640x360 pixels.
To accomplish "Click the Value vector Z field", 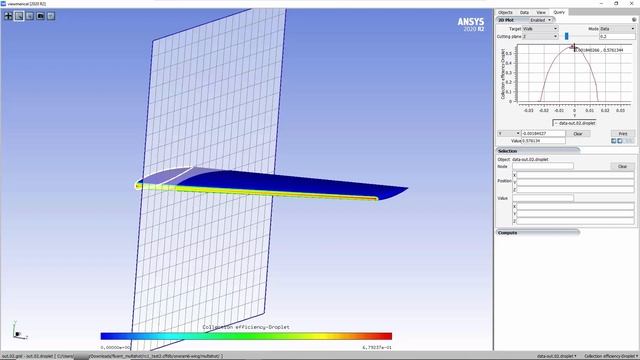I will [576, 221].
